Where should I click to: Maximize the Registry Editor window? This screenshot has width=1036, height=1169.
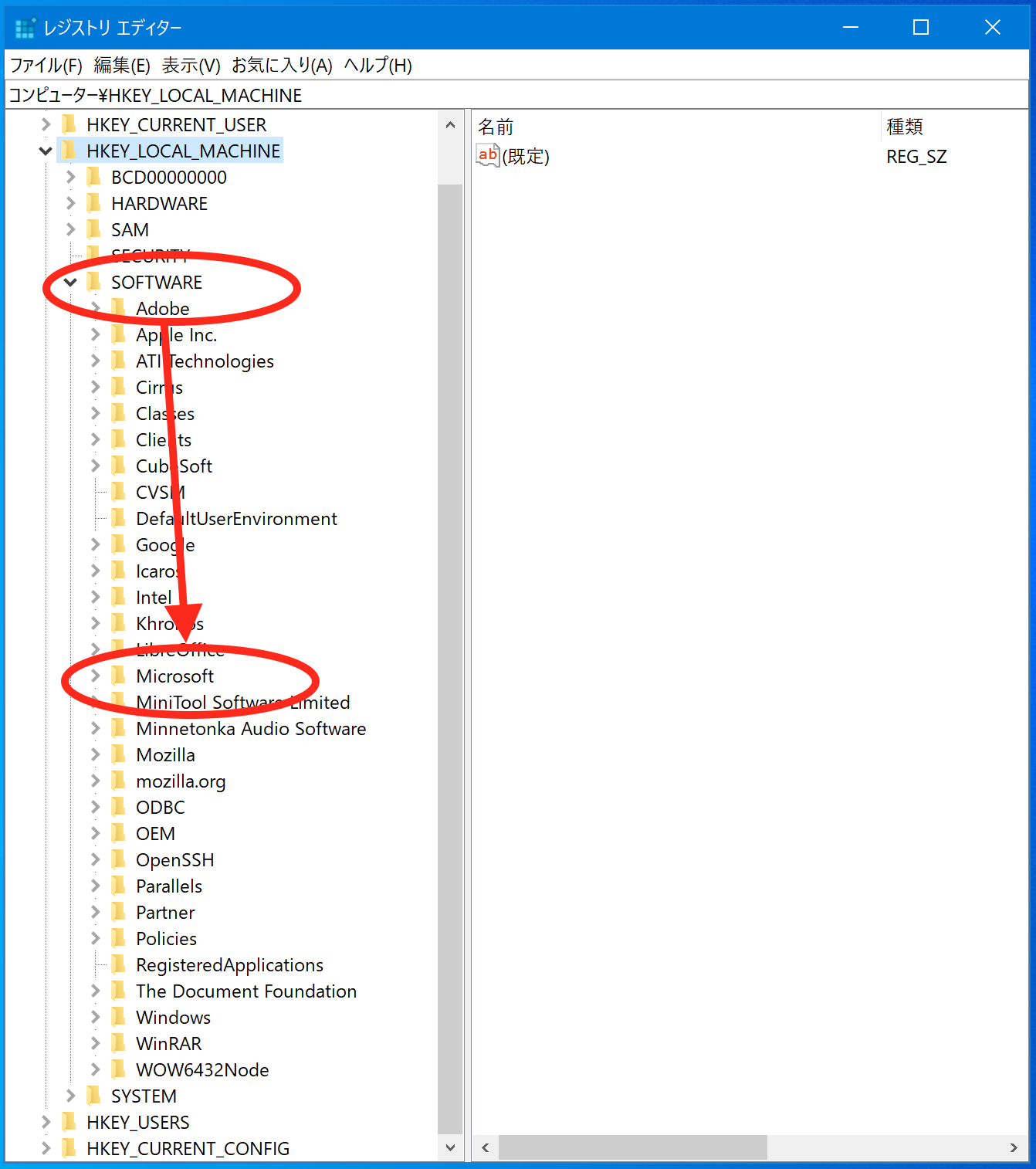[x=921, y=27]
